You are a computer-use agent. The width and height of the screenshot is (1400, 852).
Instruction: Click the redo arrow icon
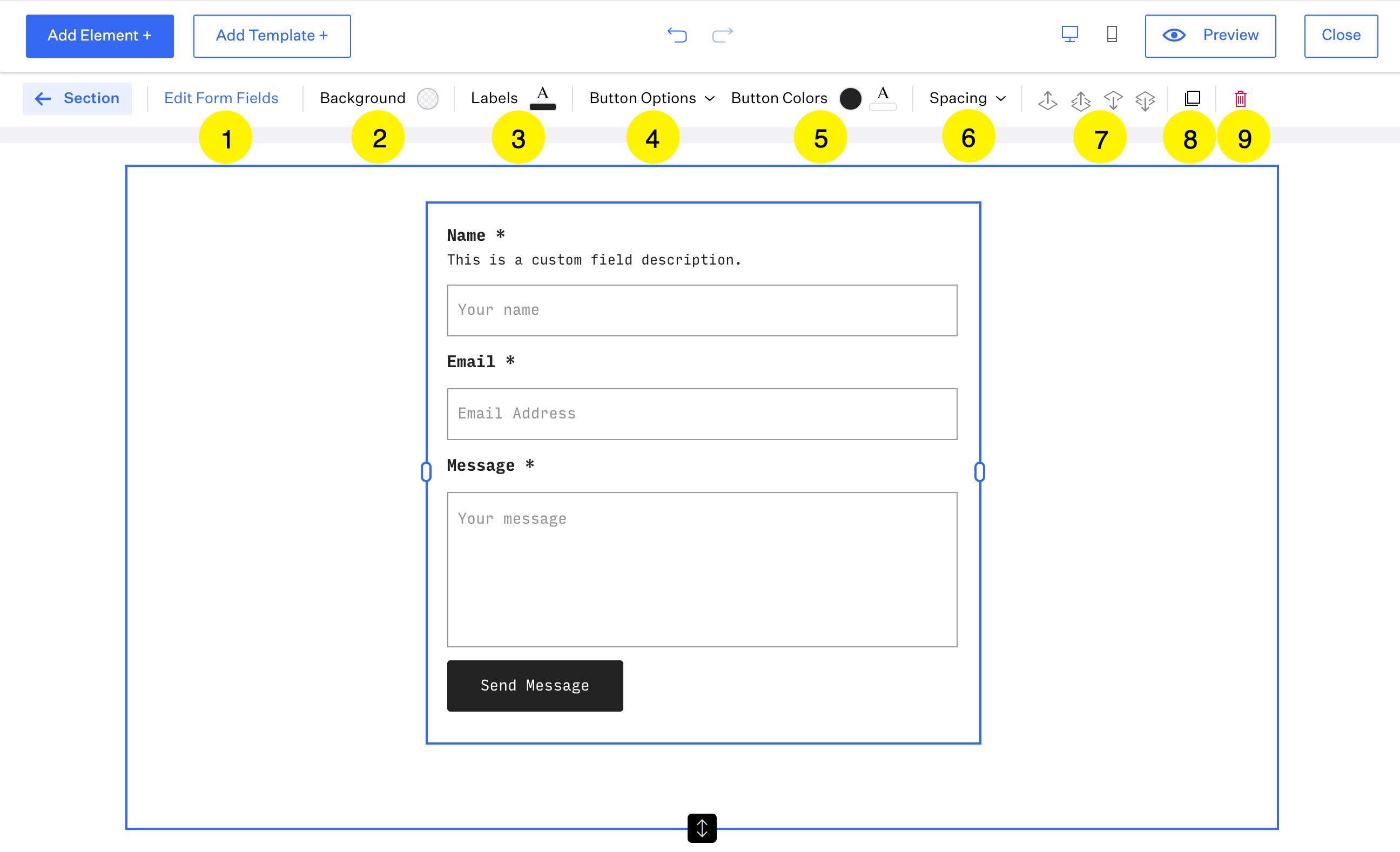tap(722, 35)
